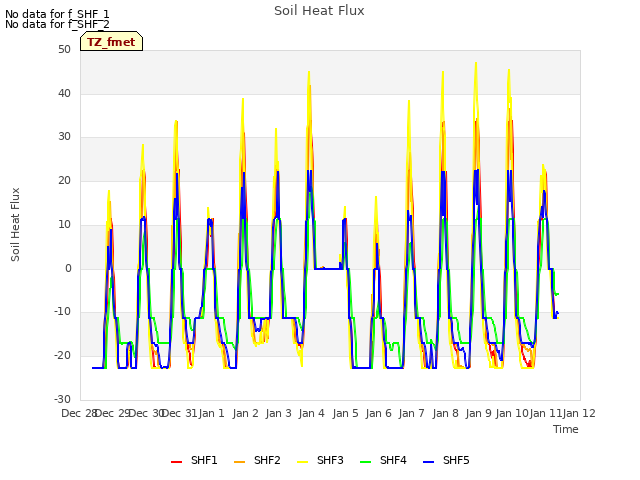Click the TZ_fmet annotation label
This screenshot has height=480, width=640.
(111, 42)
